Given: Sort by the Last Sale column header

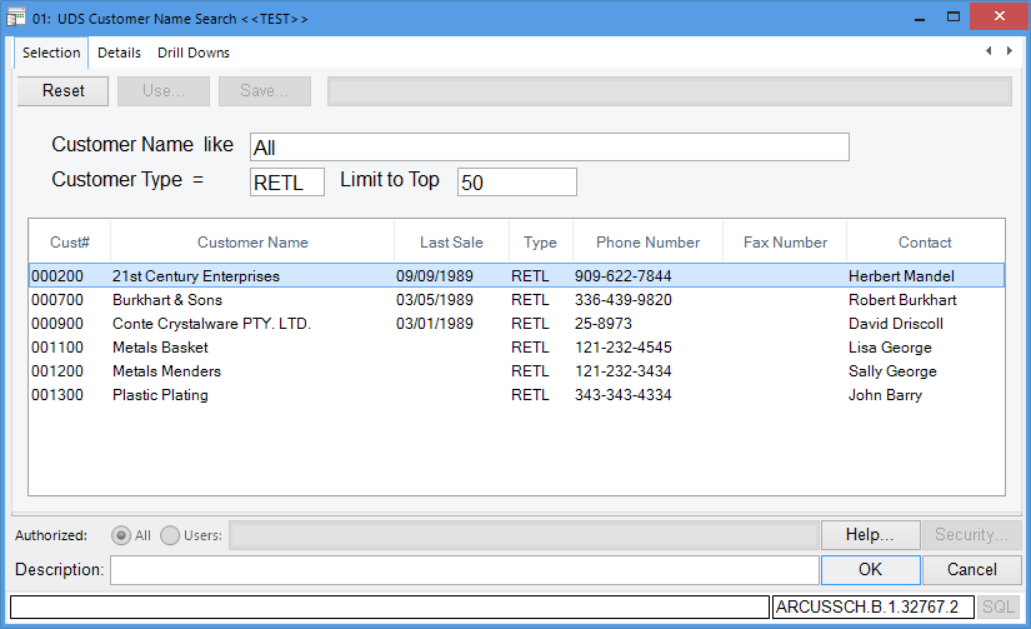Looking at the screenshot, I should point(451,242).
